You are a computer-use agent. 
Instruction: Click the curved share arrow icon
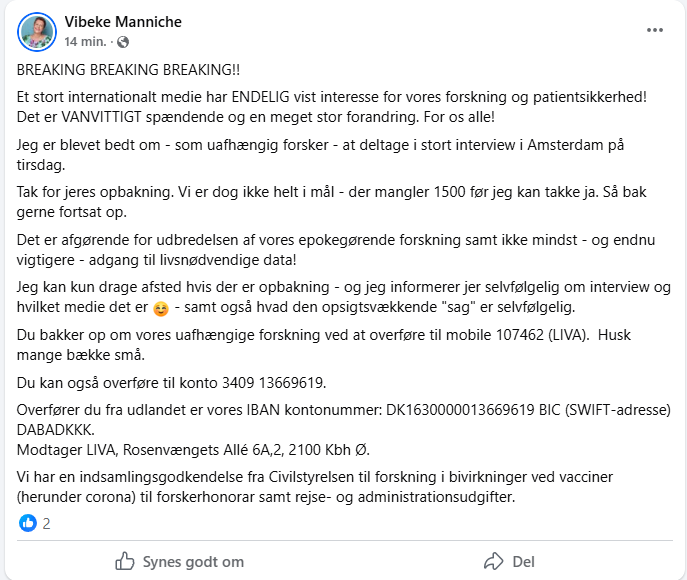(494, 561)
